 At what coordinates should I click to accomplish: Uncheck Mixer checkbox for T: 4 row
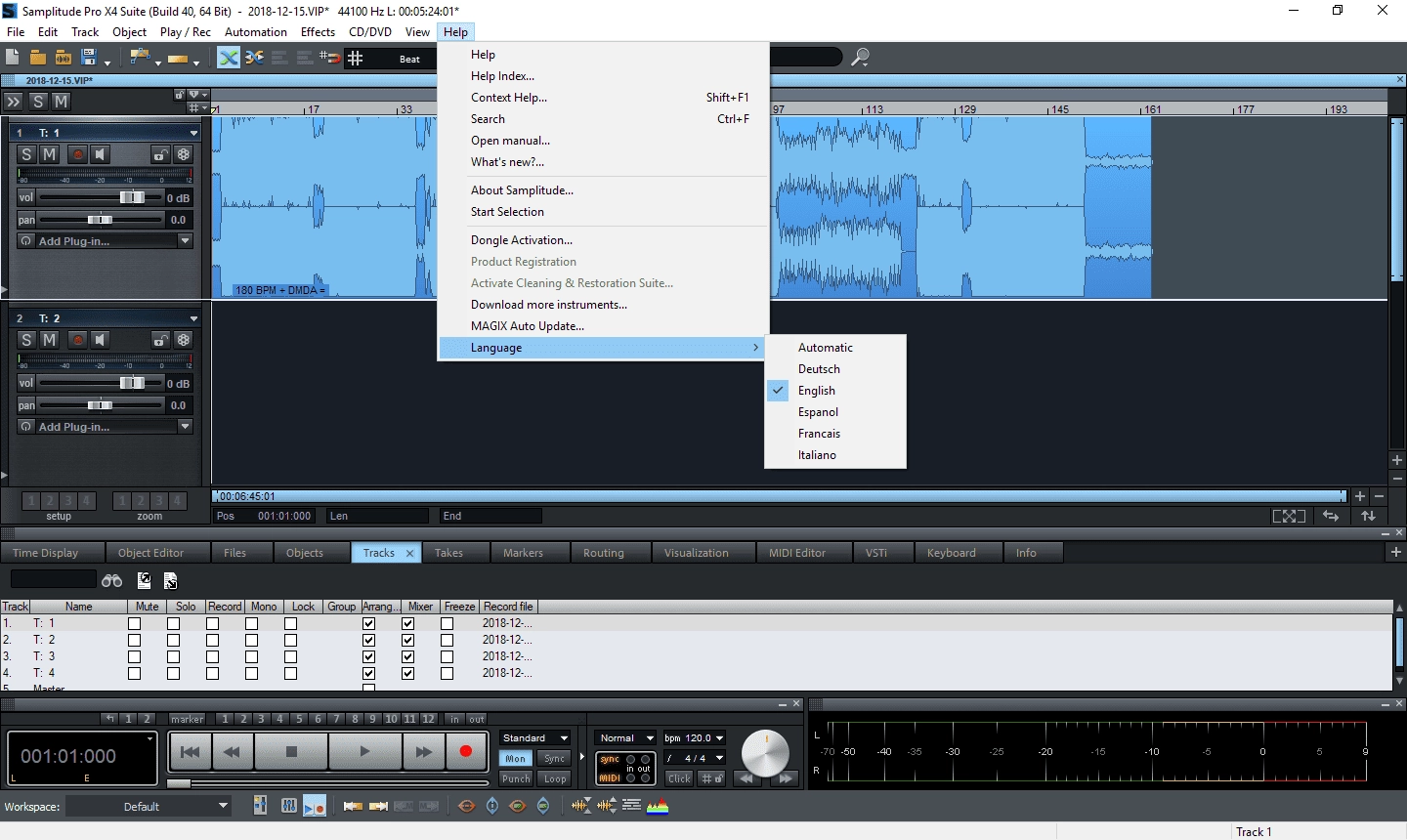point(408,673)
